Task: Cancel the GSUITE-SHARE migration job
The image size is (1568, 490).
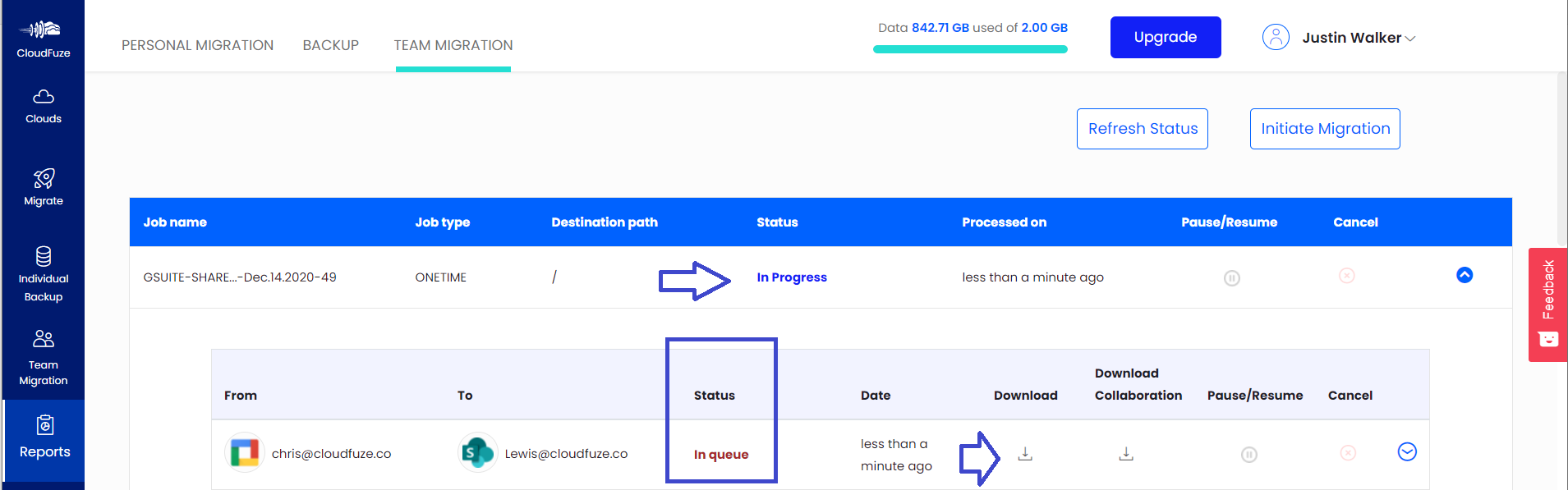Action: point(1347,276)
